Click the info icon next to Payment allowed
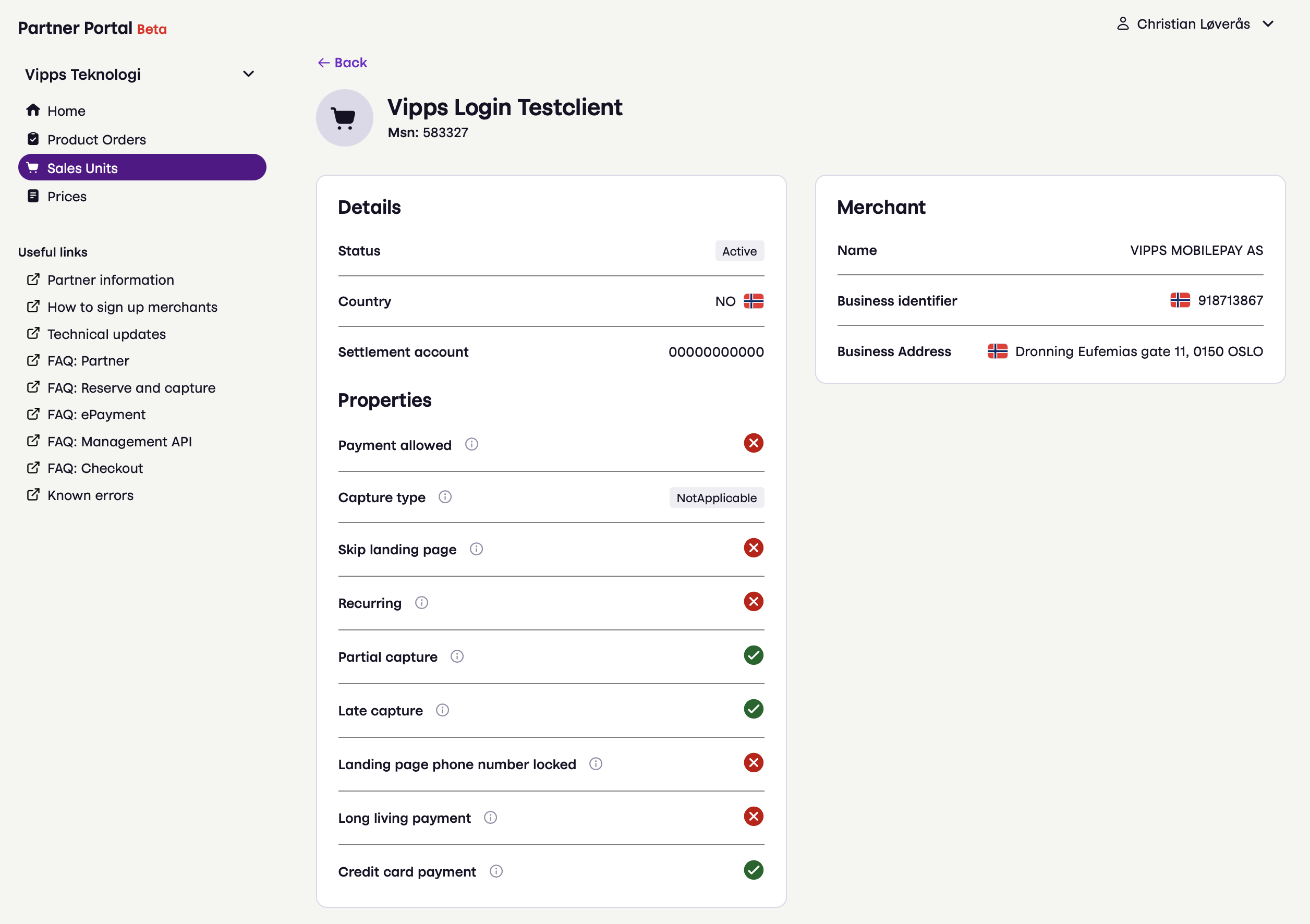Image resolution: width=1310 pixels, height=924 pixels. click(471, 443)
